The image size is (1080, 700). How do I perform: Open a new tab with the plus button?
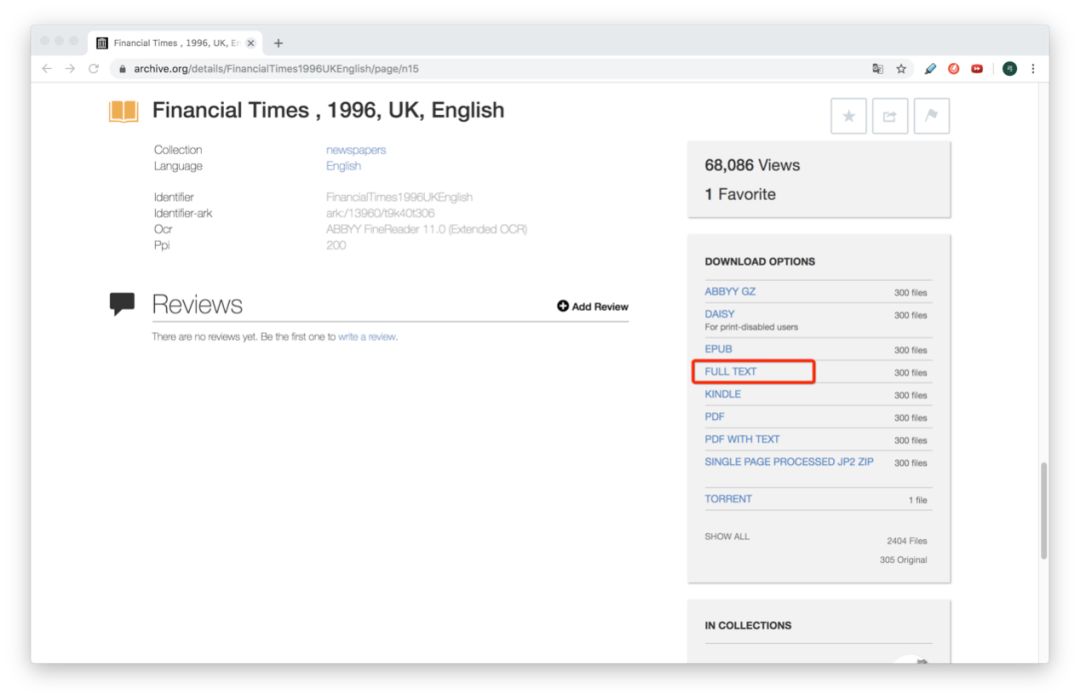click(278, 43)
